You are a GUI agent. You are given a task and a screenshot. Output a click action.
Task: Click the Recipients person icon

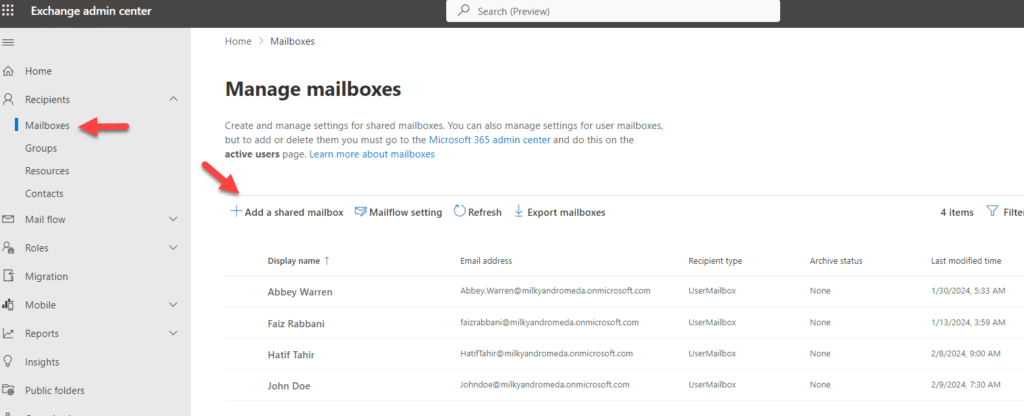(8, 99)
